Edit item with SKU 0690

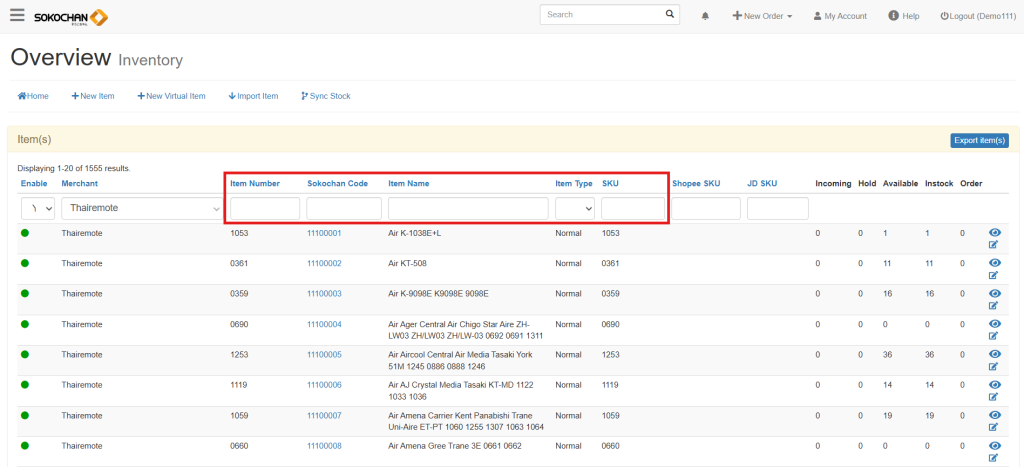(994, 336)
